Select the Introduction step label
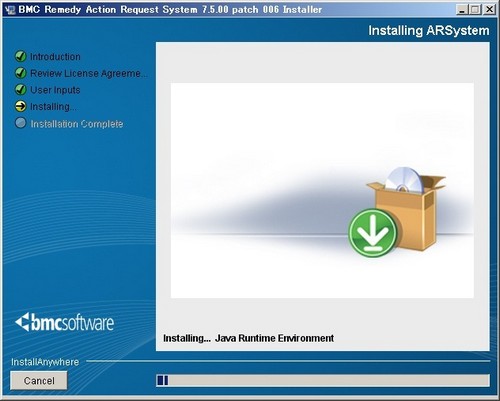Image resolution: width=500 pixels, height=401 pixels. click(55, 57)
